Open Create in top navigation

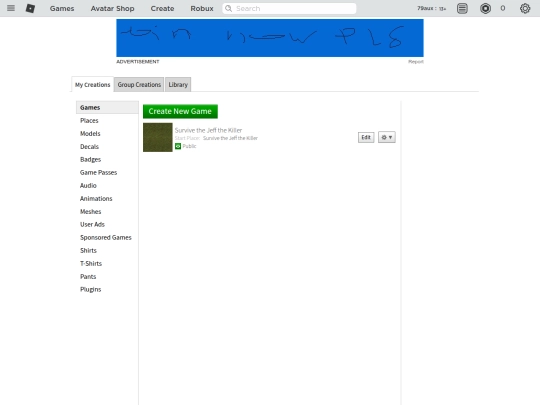pos(162,8)
